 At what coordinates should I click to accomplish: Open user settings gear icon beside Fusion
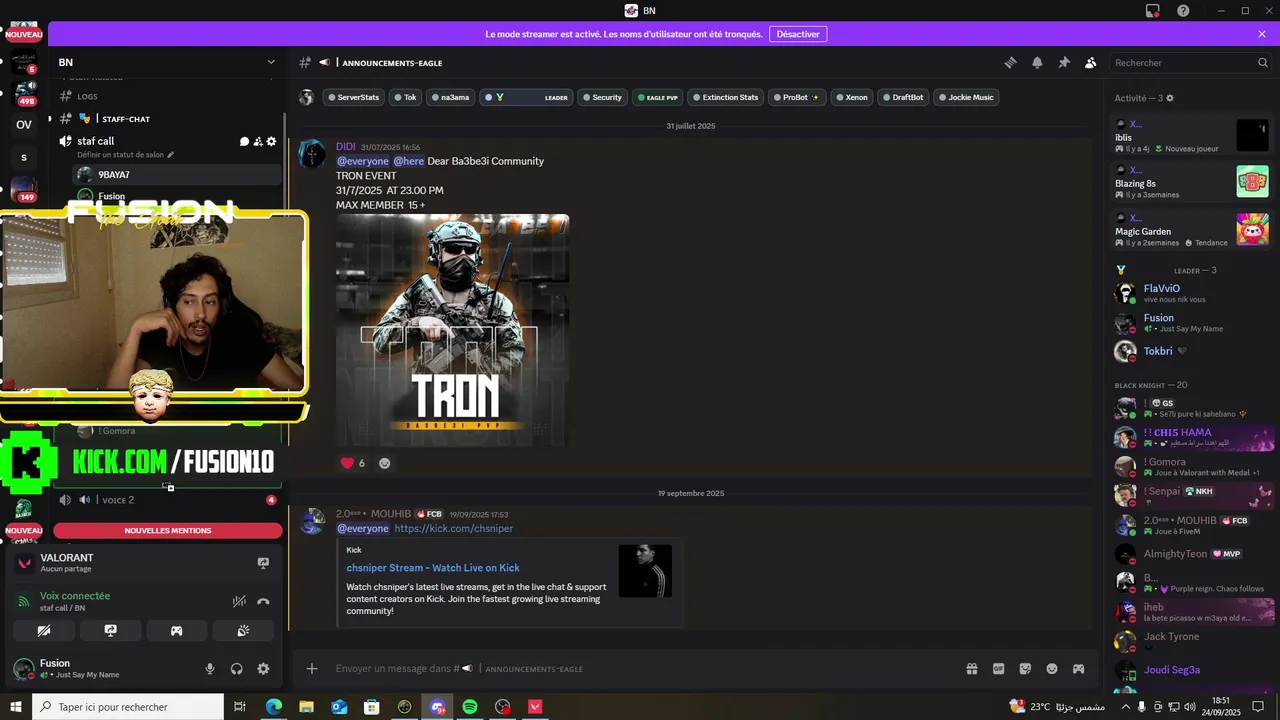pyautogui.click(x=263, y=669)
